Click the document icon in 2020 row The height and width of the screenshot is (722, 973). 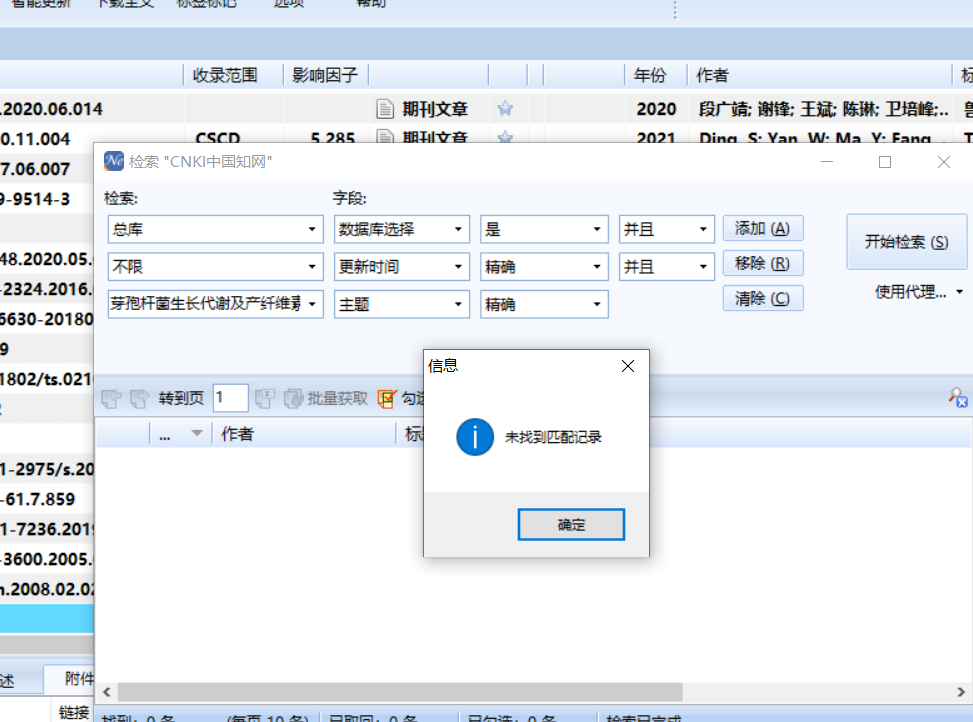click(x=385, y=109)
